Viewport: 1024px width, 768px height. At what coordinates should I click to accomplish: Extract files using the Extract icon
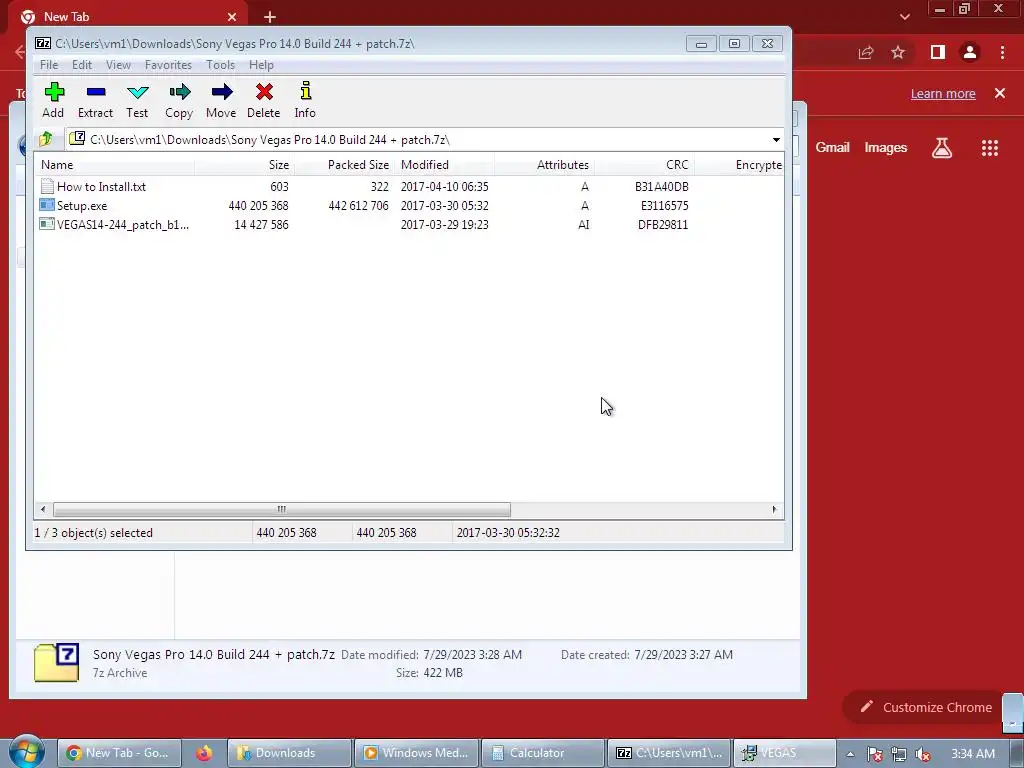96,92
